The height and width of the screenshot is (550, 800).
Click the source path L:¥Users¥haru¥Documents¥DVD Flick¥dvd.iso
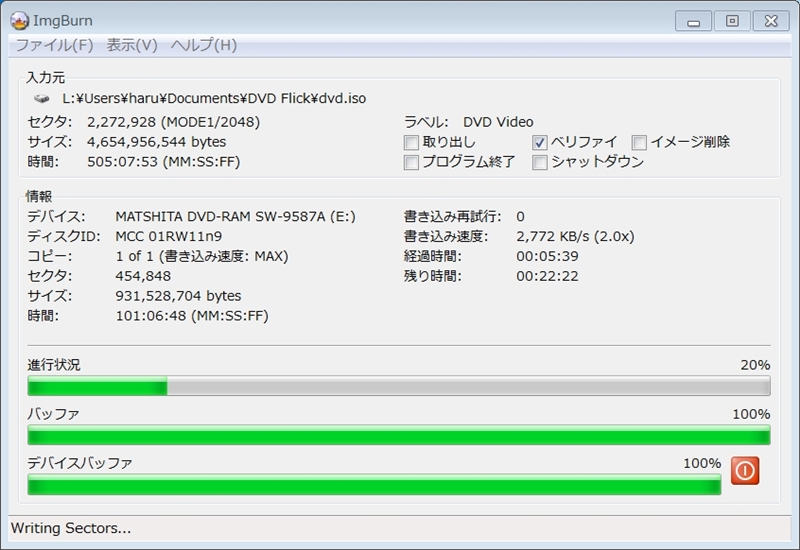[214, 98]
